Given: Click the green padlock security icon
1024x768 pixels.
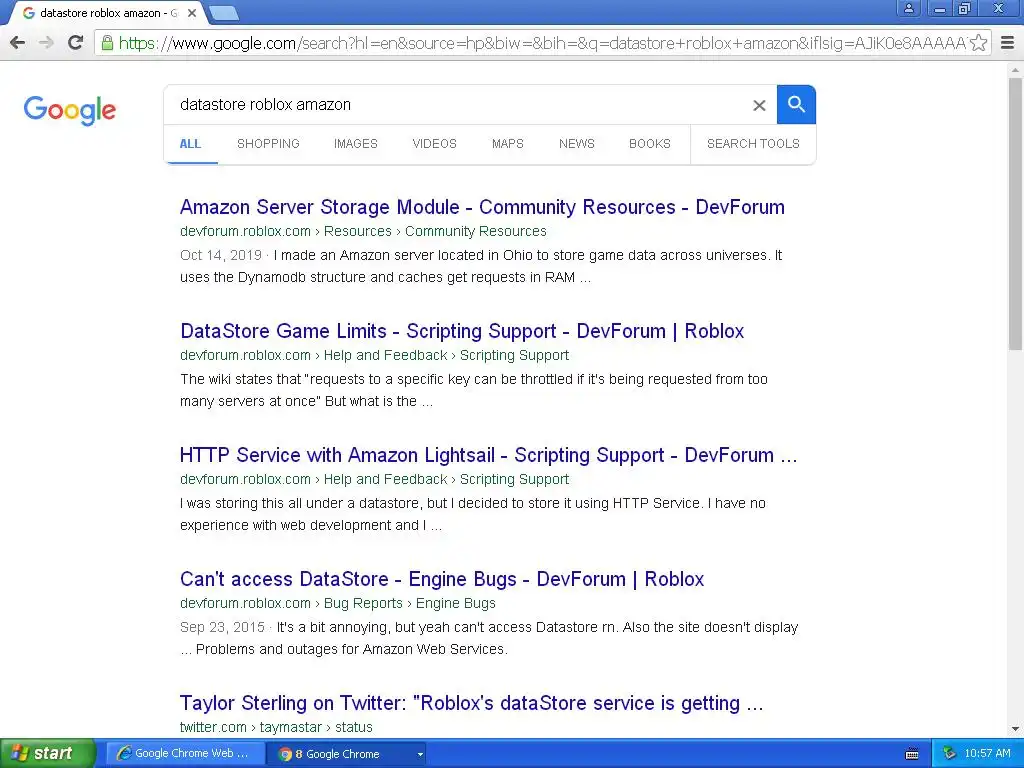Looking at the screenshot, I should coord(107,43).
